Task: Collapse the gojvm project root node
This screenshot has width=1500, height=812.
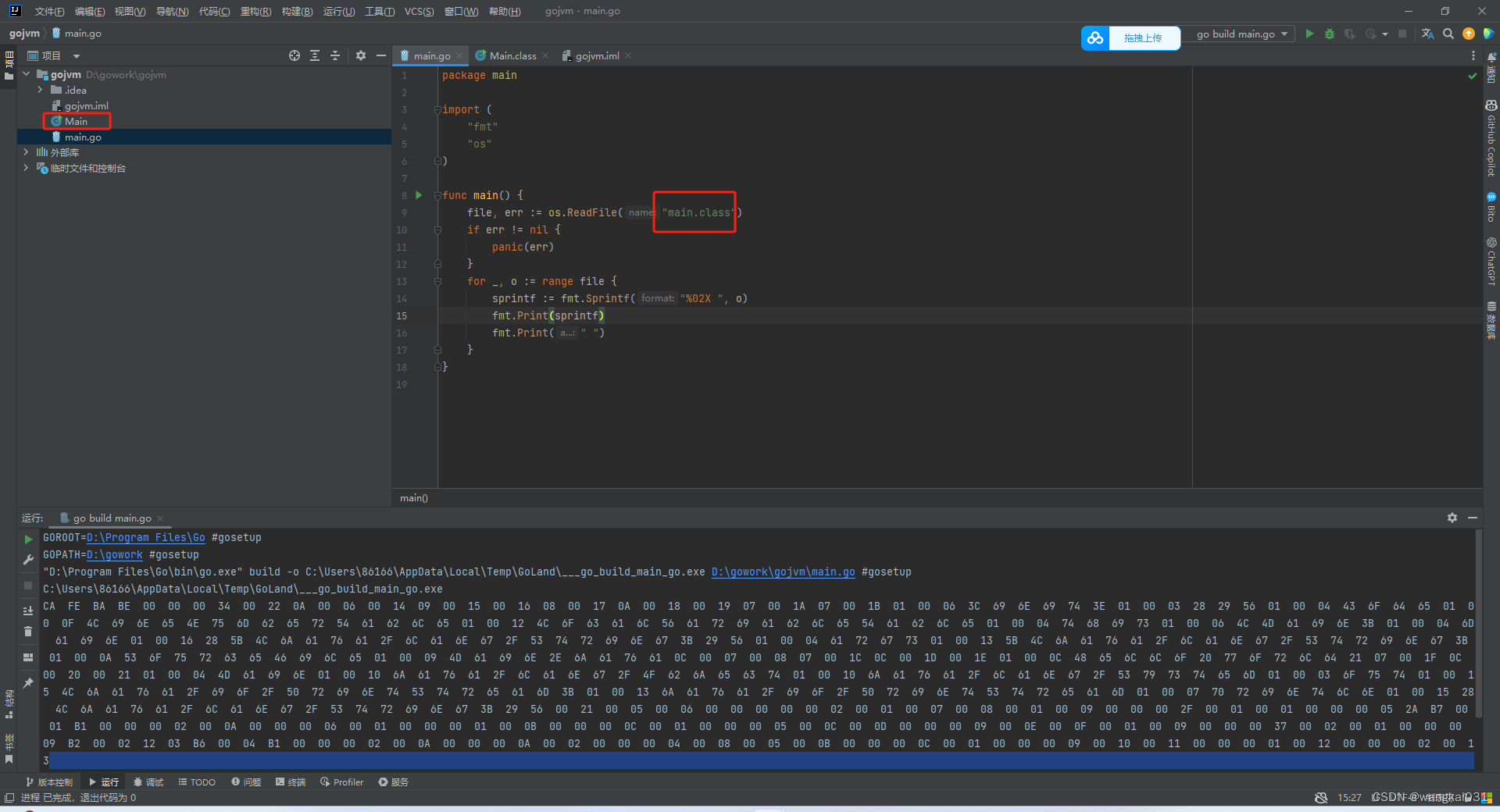Action: click(27, 74)
